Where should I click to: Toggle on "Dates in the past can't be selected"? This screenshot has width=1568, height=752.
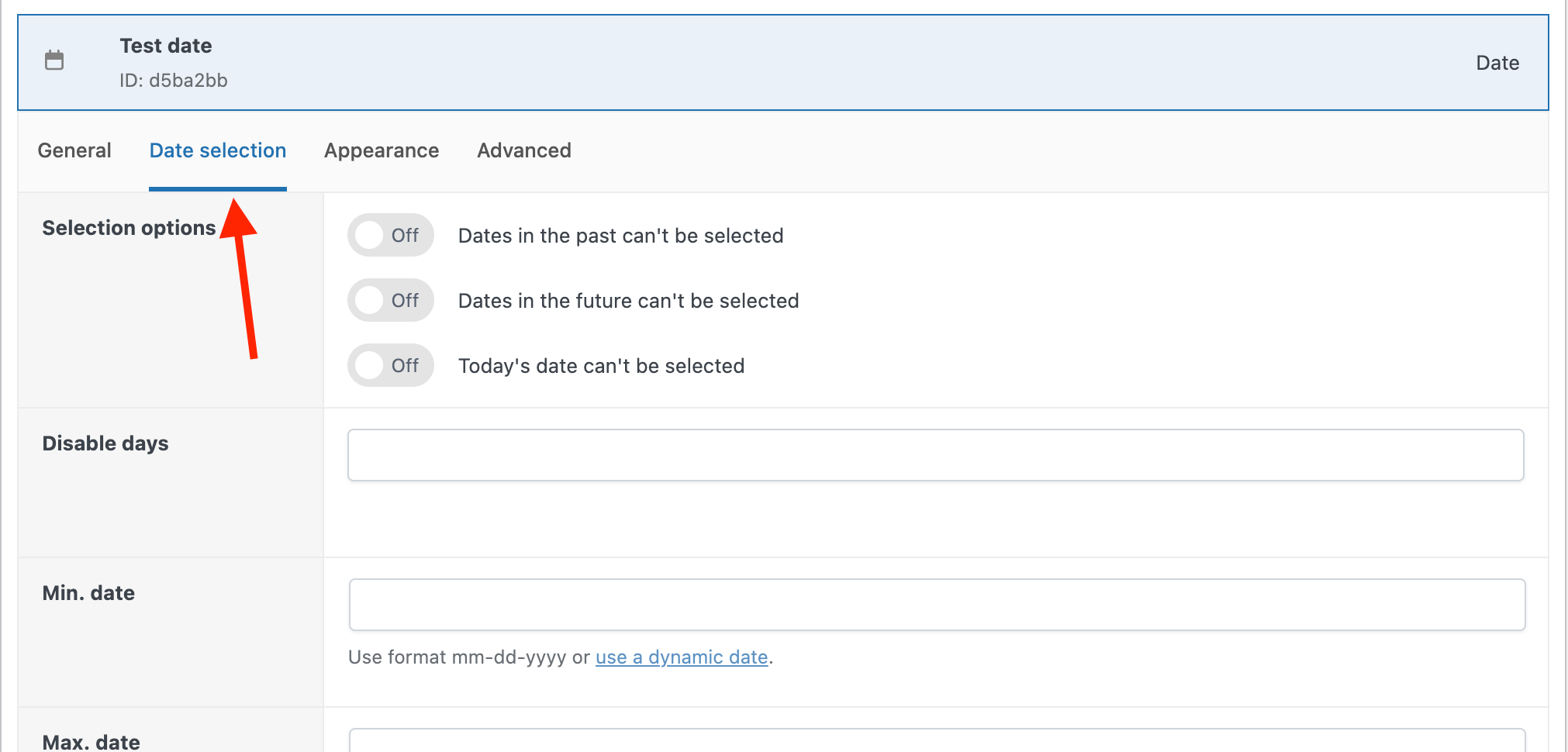coord(390,235)
